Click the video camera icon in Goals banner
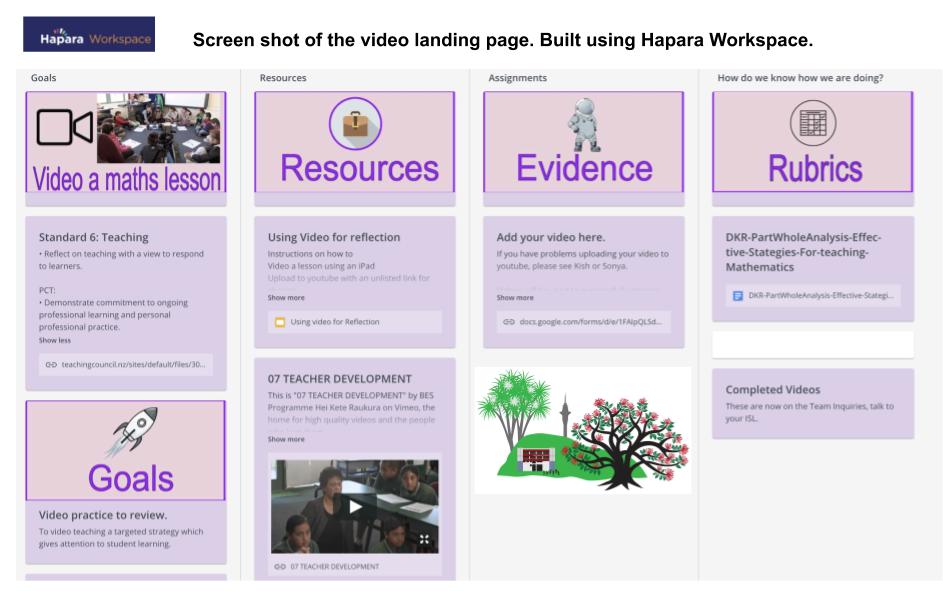 (x=66, y=127)
